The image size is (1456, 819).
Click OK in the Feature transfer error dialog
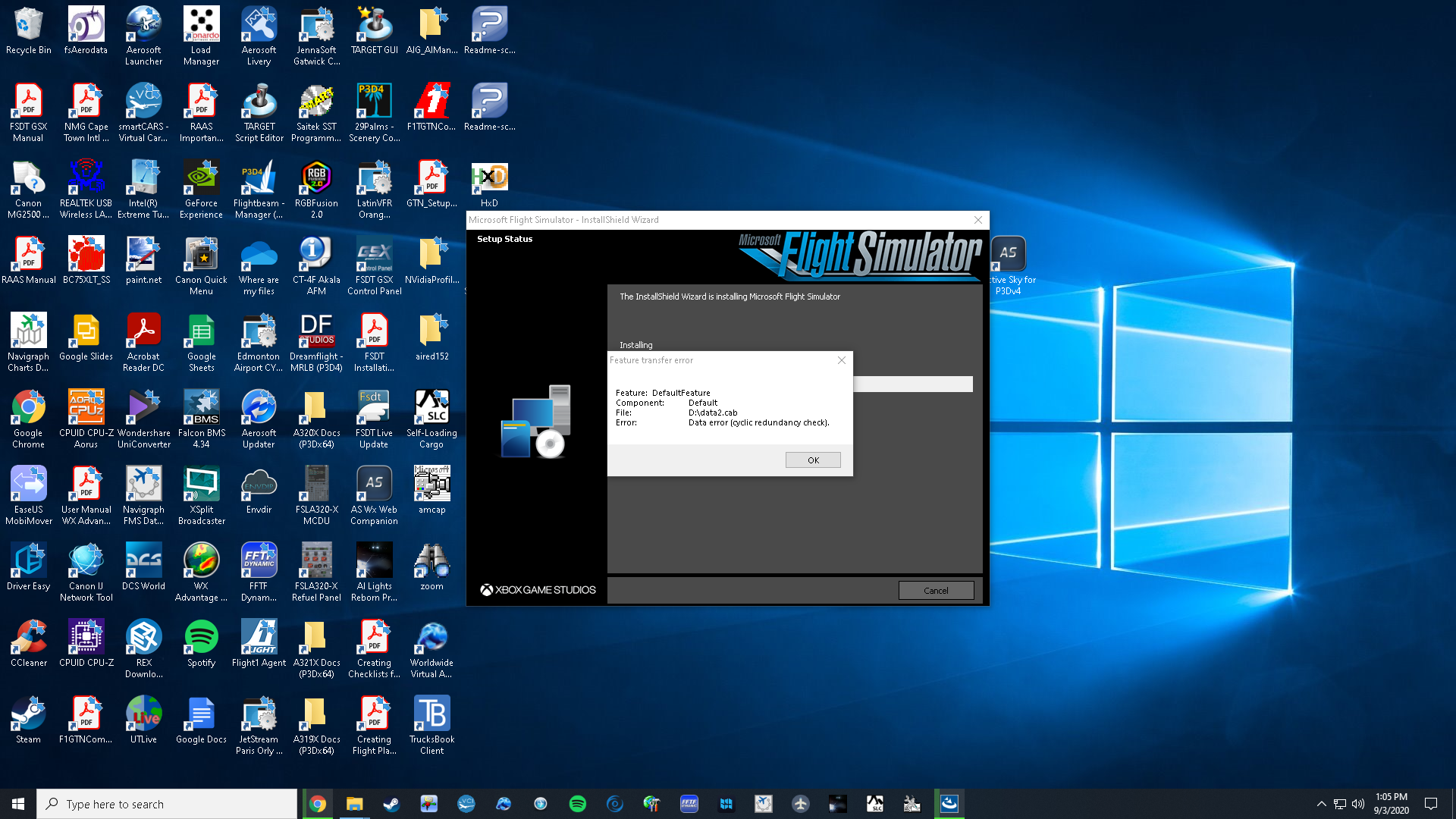(813, 460)
